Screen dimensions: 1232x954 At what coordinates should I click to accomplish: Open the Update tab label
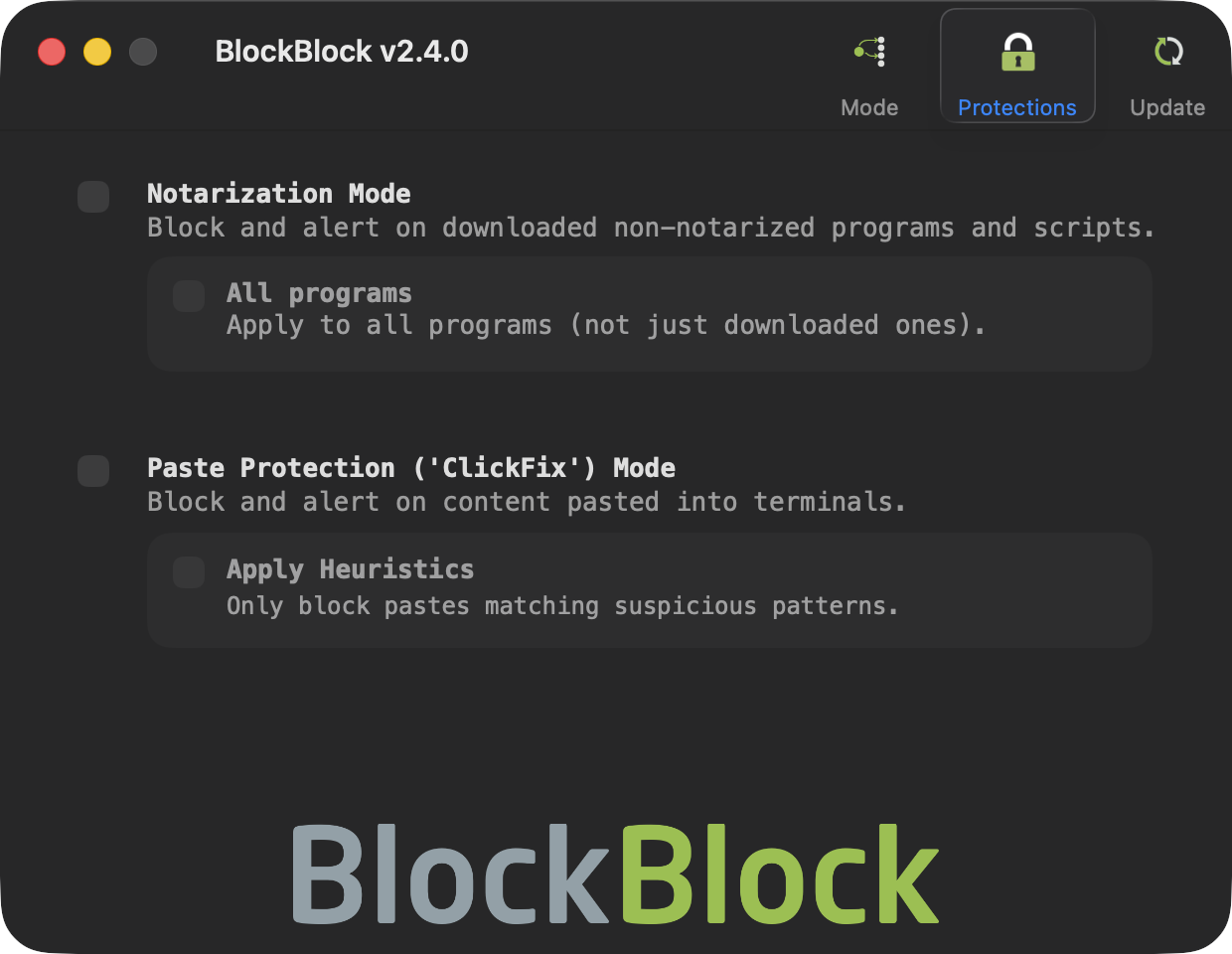point(1167,107)
